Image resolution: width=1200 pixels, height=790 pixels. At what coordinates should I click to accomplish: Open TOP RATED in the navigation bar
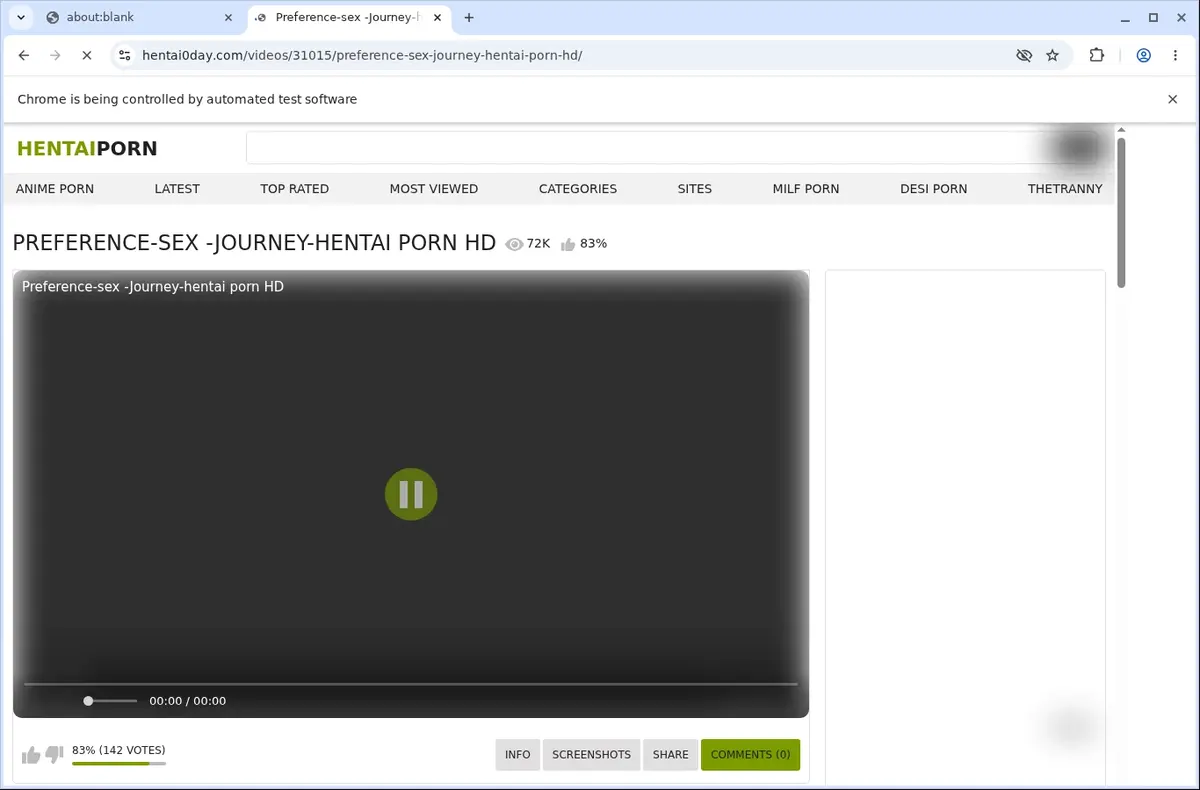pyautogui.click(x=294, y=189)
